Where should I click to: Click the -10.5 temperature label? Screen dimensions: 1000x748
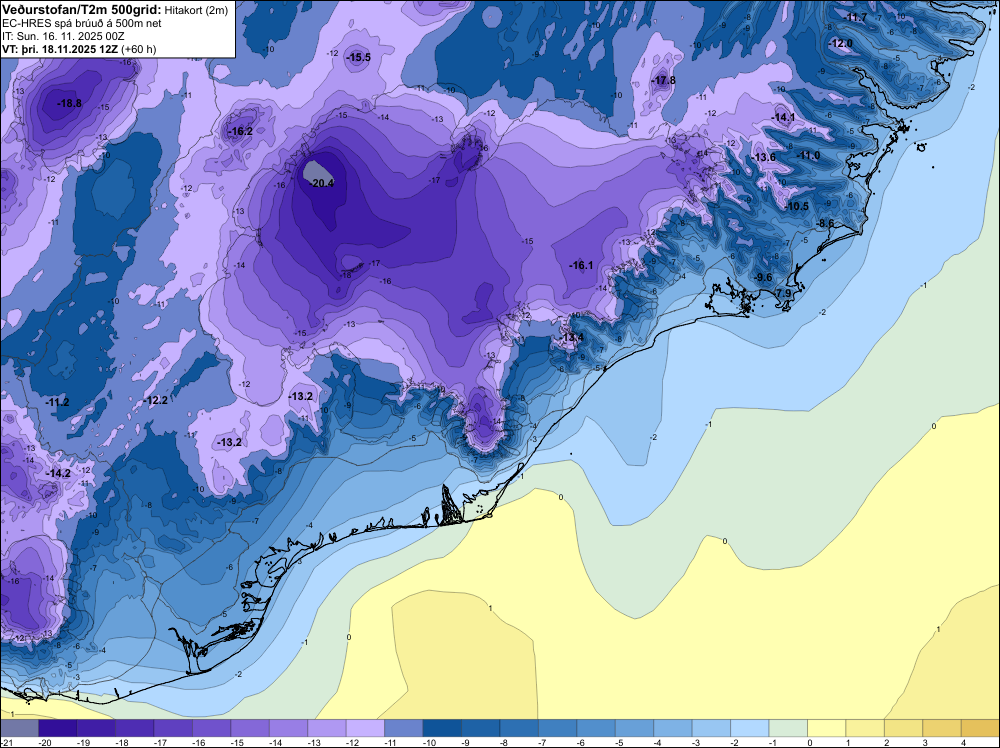click(797, 207)
